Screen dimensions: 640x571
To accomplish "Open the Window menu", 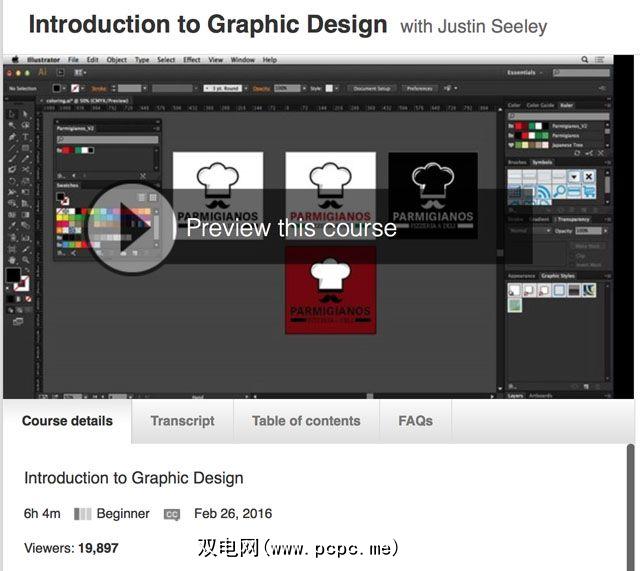I will [242, 60].
